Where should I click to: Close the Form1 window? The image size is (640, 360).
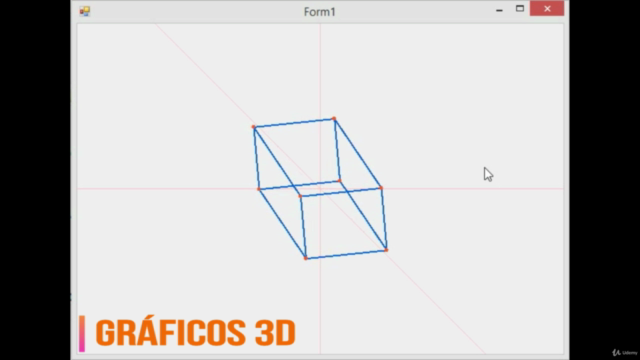tap(547, 9)
